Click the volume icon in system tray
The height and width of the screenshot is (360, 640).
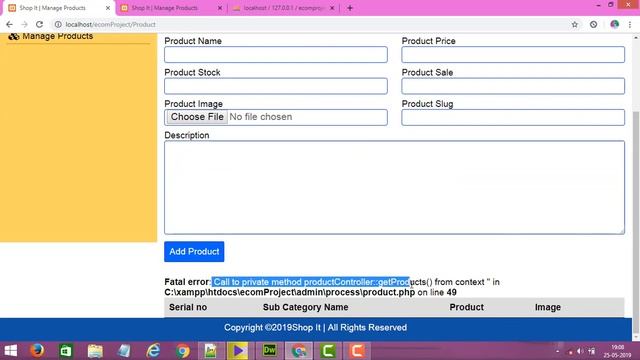coord(580,351)
